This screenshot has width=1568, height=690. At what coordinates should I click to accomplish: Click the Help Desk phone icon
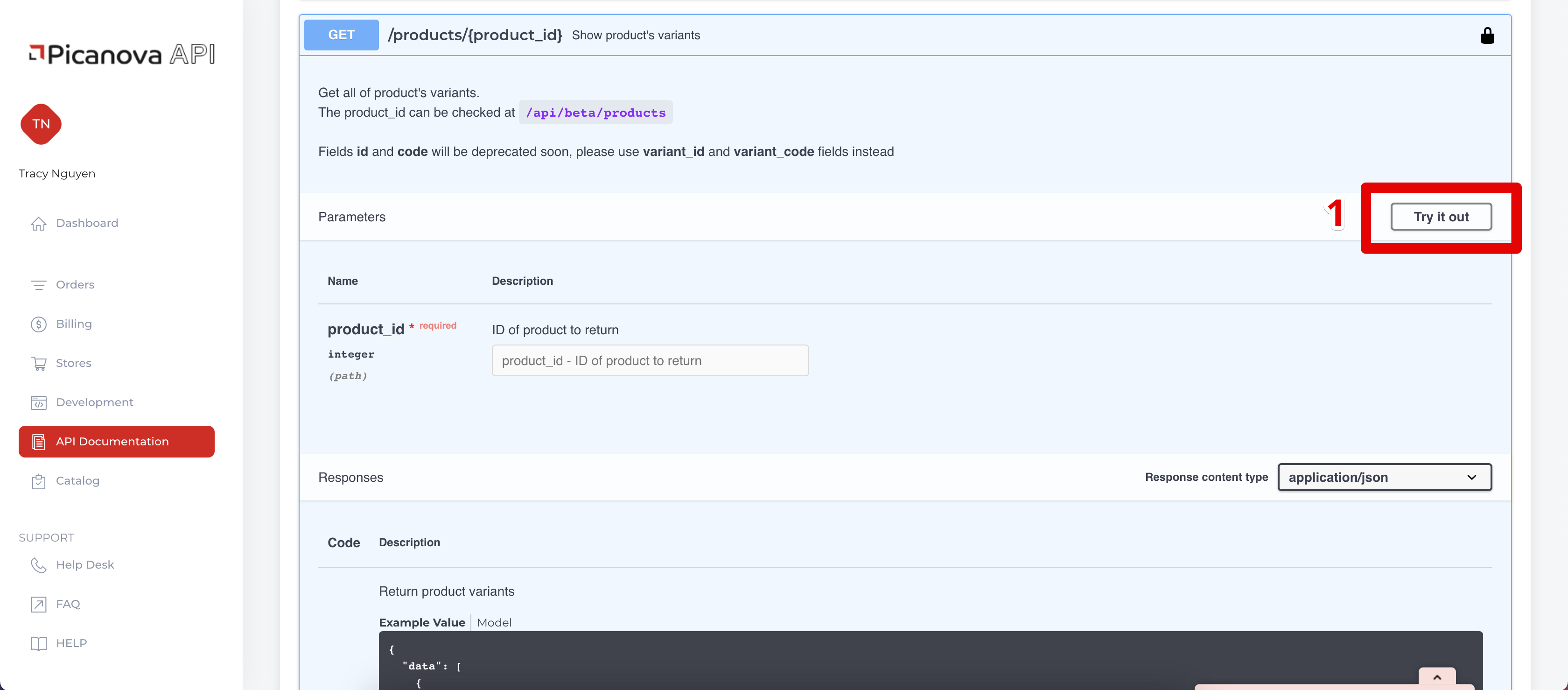[x=38, y=565]
